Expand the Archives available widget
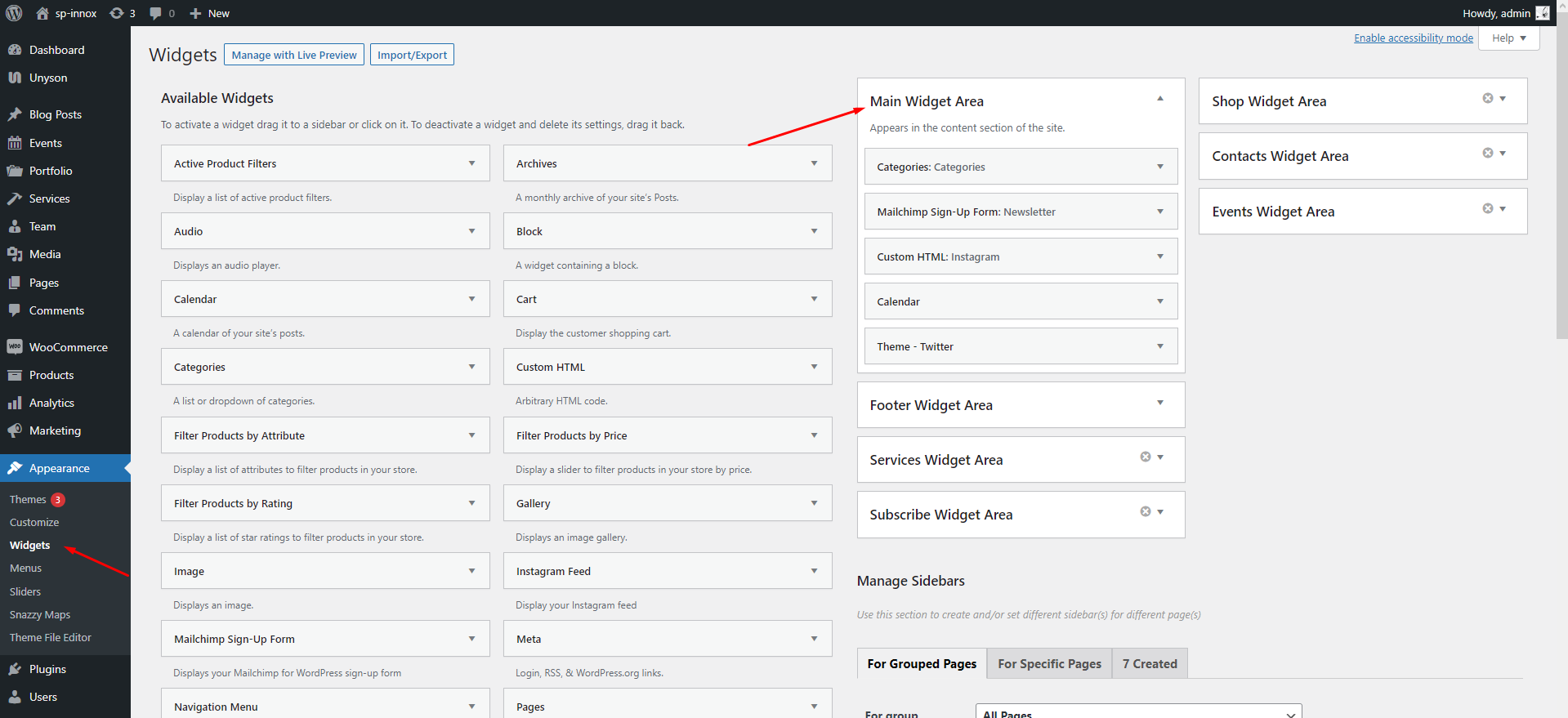 pos(814,163)
